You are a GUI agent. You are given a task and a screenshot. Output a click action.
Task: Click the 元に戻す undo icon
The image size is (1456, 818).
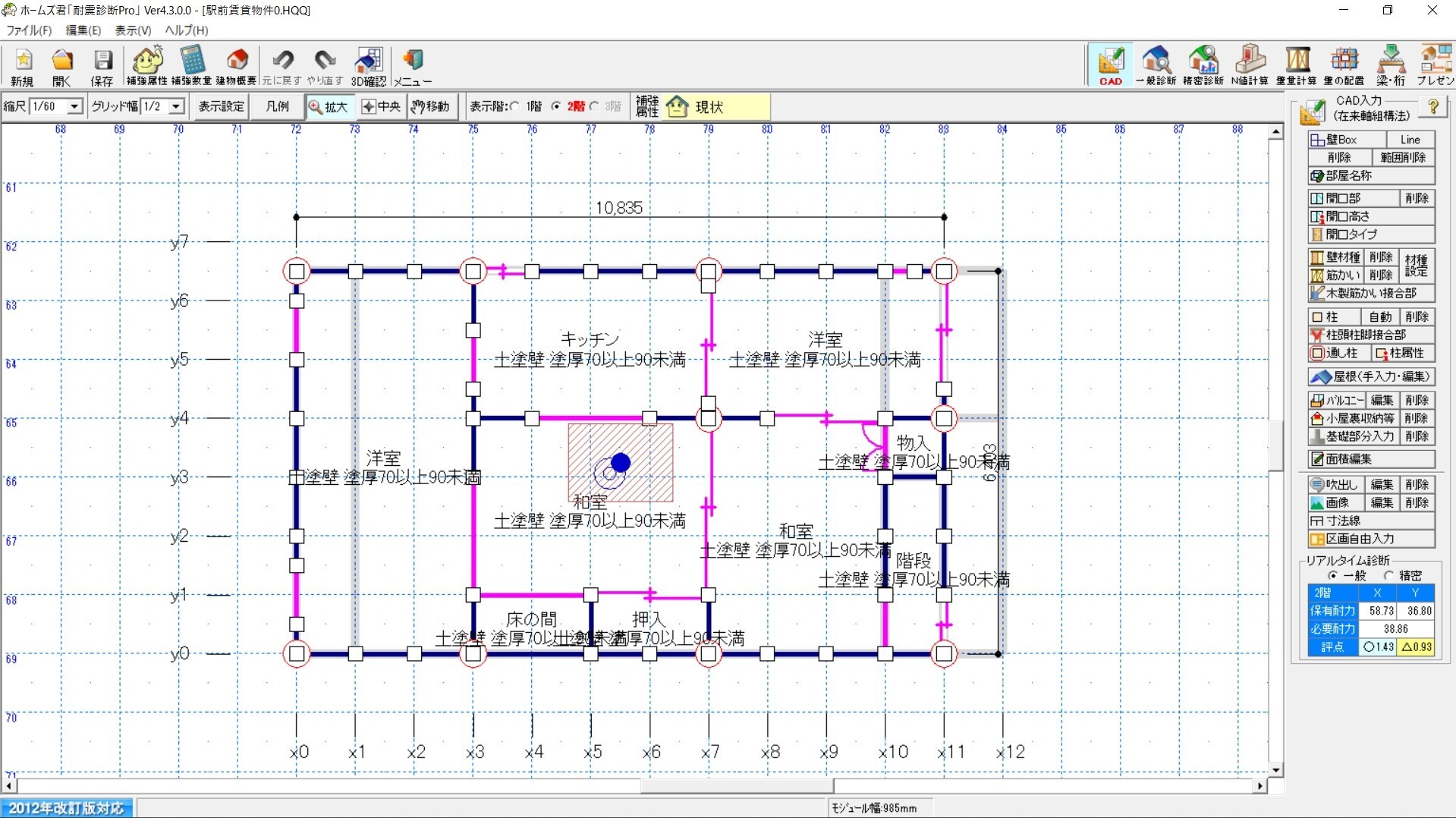pyautogui.click(x=282, y=66)
